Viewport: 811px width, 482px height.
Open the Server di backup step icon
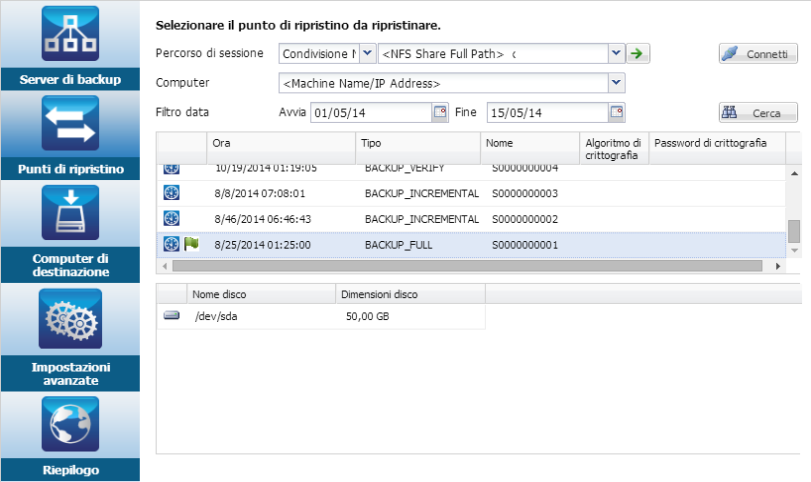click(70, 34)
